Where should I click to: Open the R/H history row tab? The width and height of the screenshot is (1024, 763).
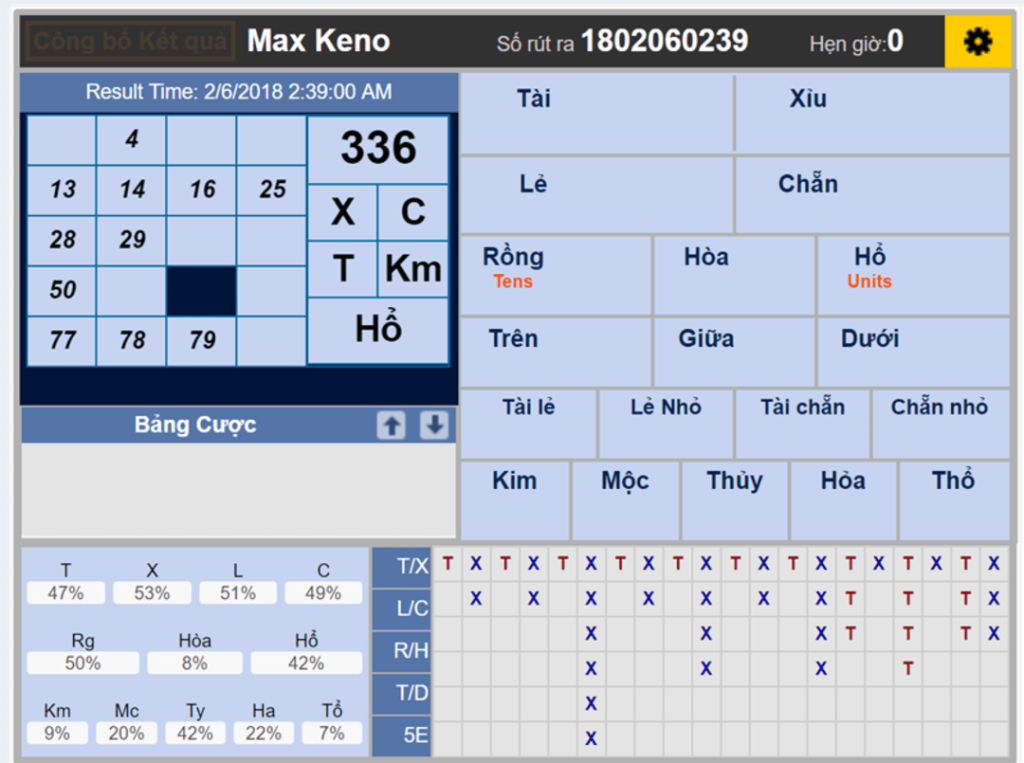coord(402,651)
